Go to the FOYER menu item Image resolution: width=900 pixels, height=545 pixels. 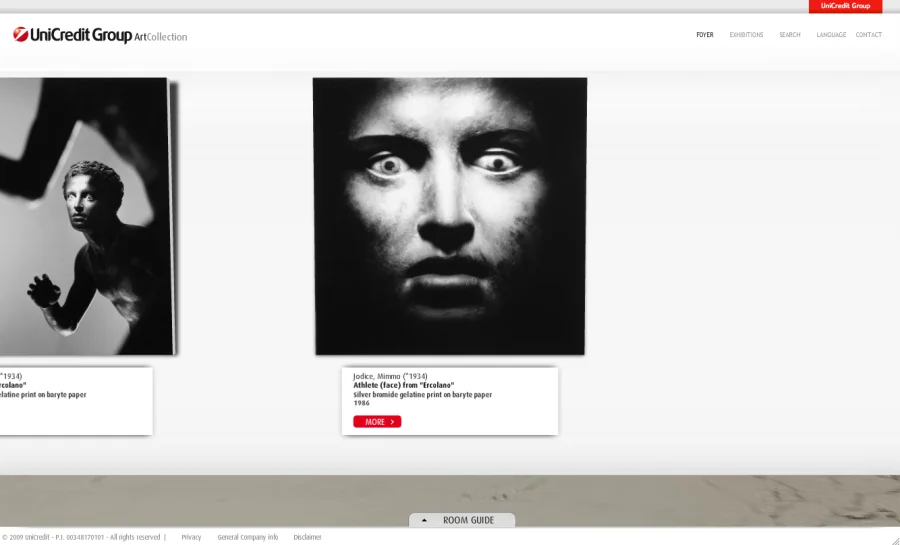point(705,35)
